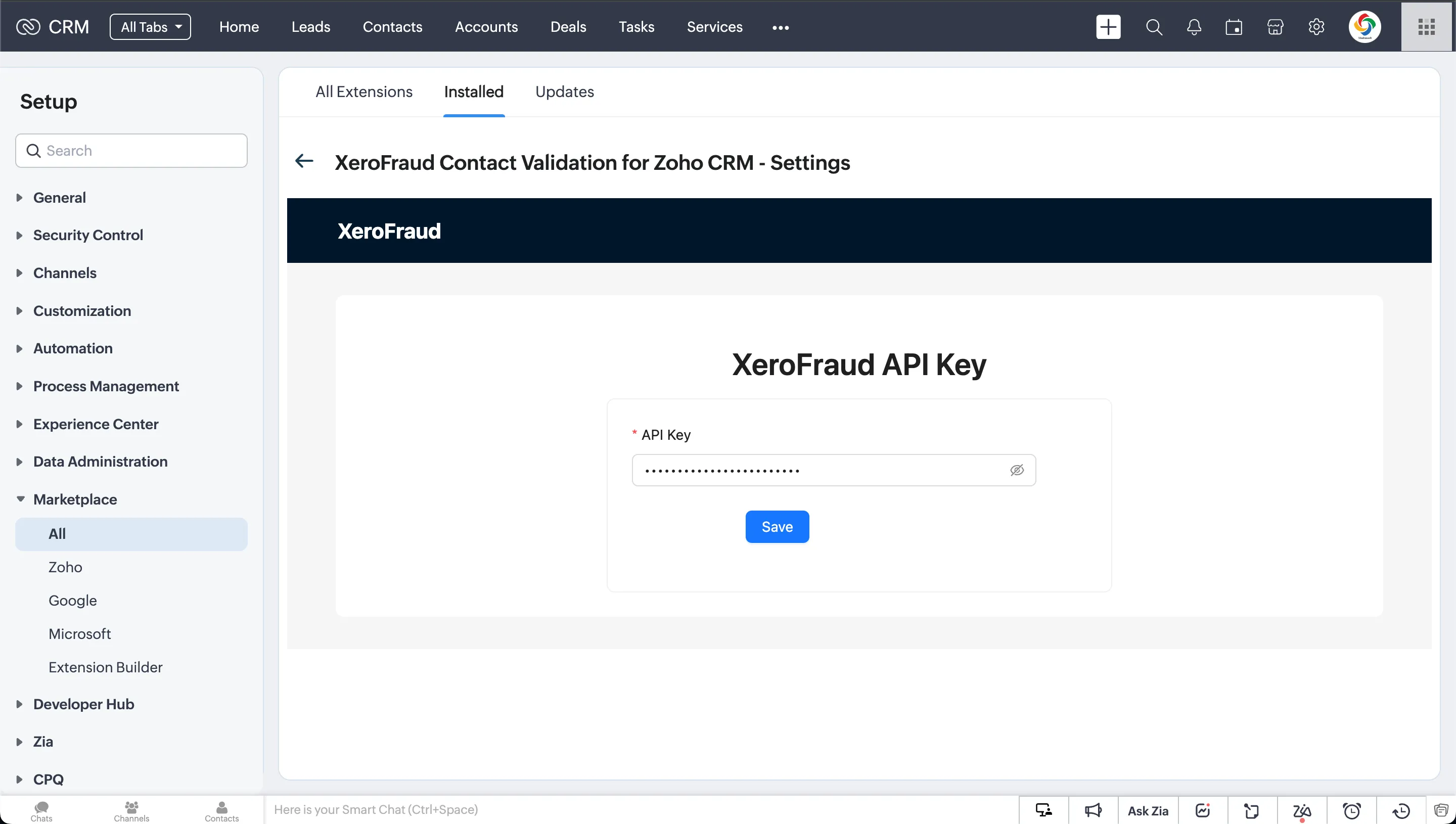This screenshot has height=824, width=1456.
Task: Collapse the Marketplace section
Action: click(75, 499)
